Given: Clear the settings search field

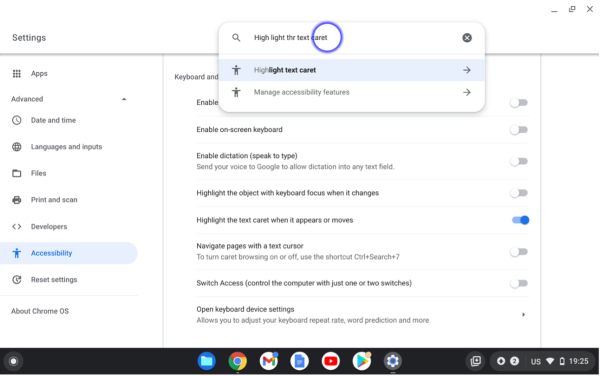Looking at the screenshot, I should (x=467, y=37).
